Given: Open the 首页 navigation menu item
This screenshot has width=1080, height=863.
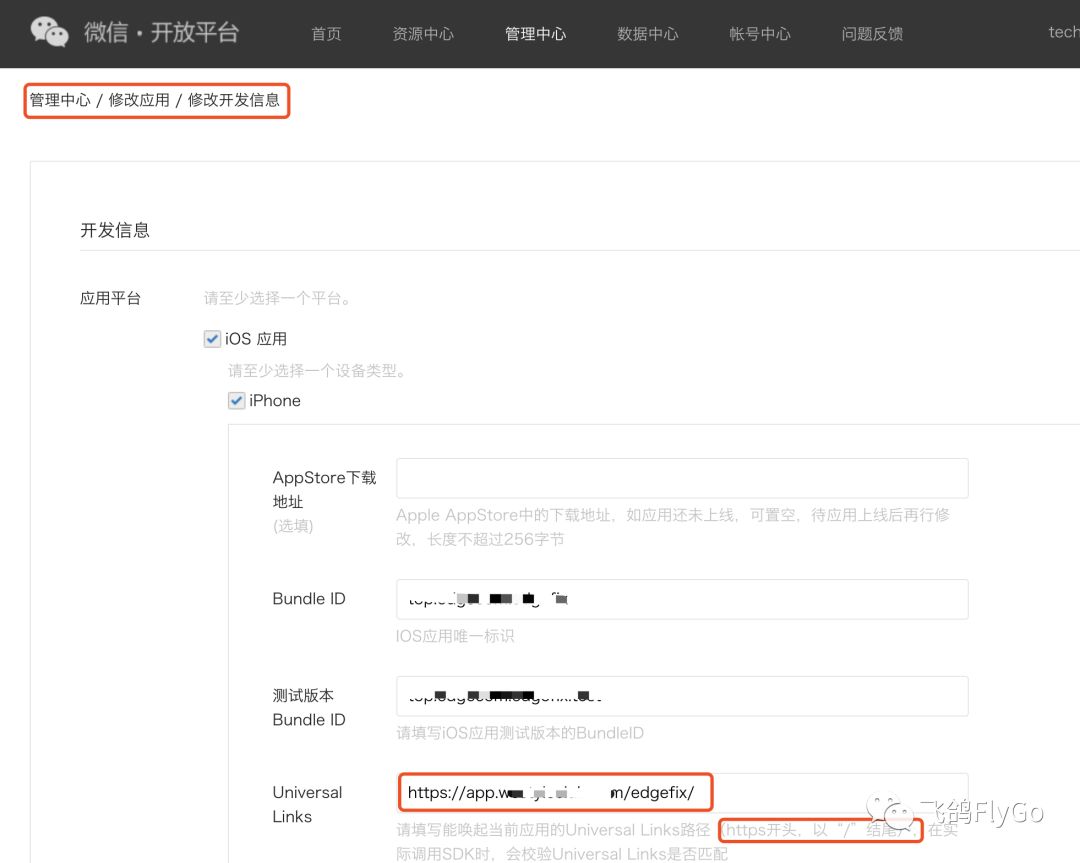Looking at the screenshot, I should tap(325, 33).
